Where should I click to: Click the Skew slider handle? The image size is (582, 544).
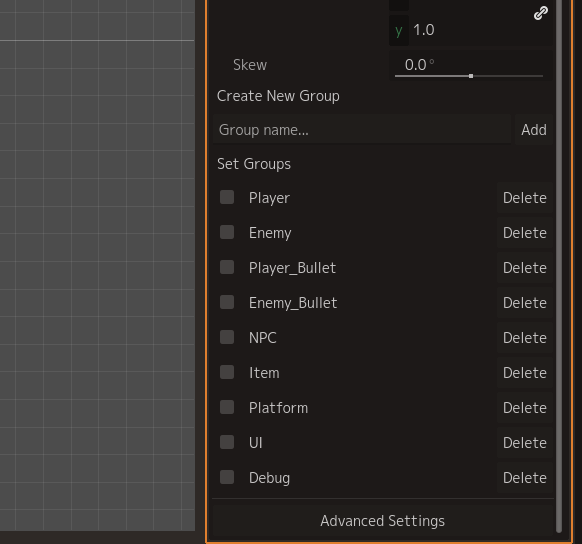(471, 76)
